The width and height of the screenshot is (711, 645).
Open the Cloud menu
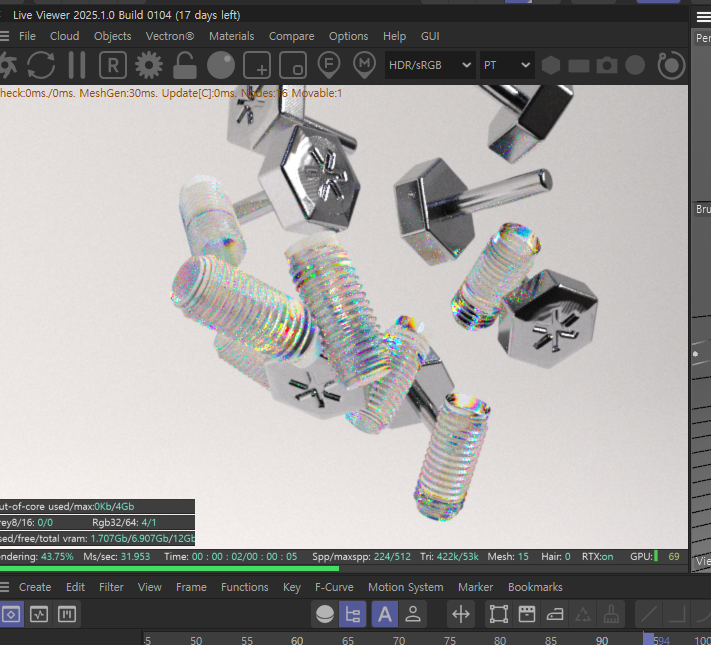pos(64,36)
